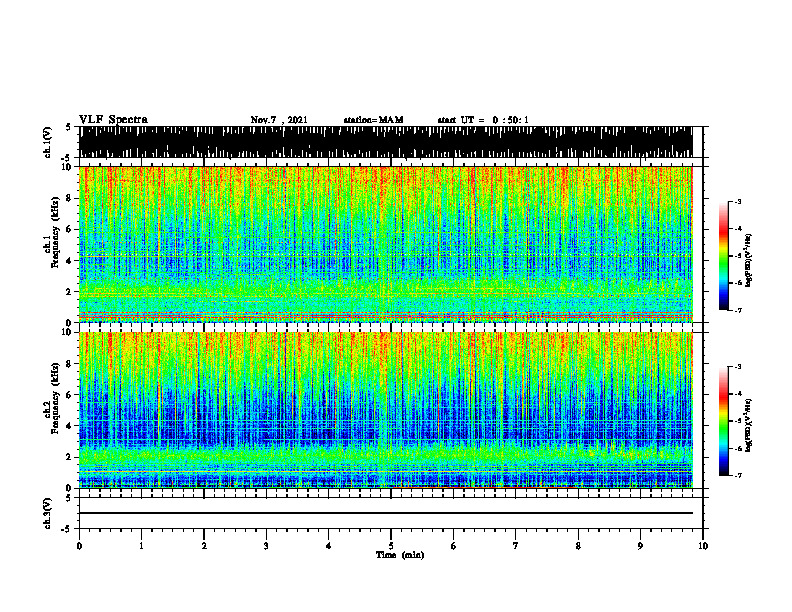
Task: Click the time axis tick label 1
Action: [x=141, y=546]
